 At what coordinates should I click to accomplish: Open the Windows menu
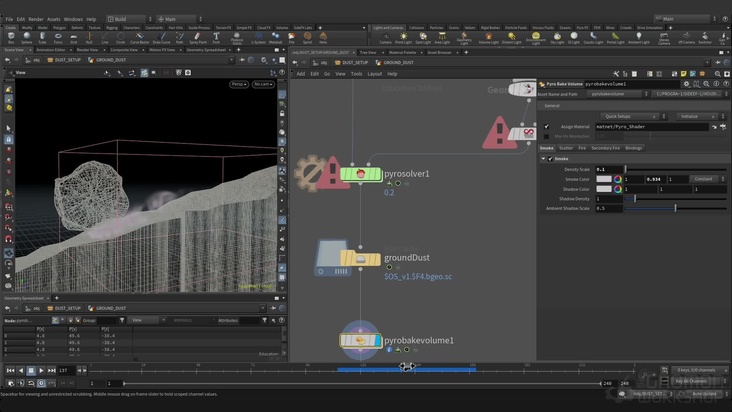tap(72, 18)
